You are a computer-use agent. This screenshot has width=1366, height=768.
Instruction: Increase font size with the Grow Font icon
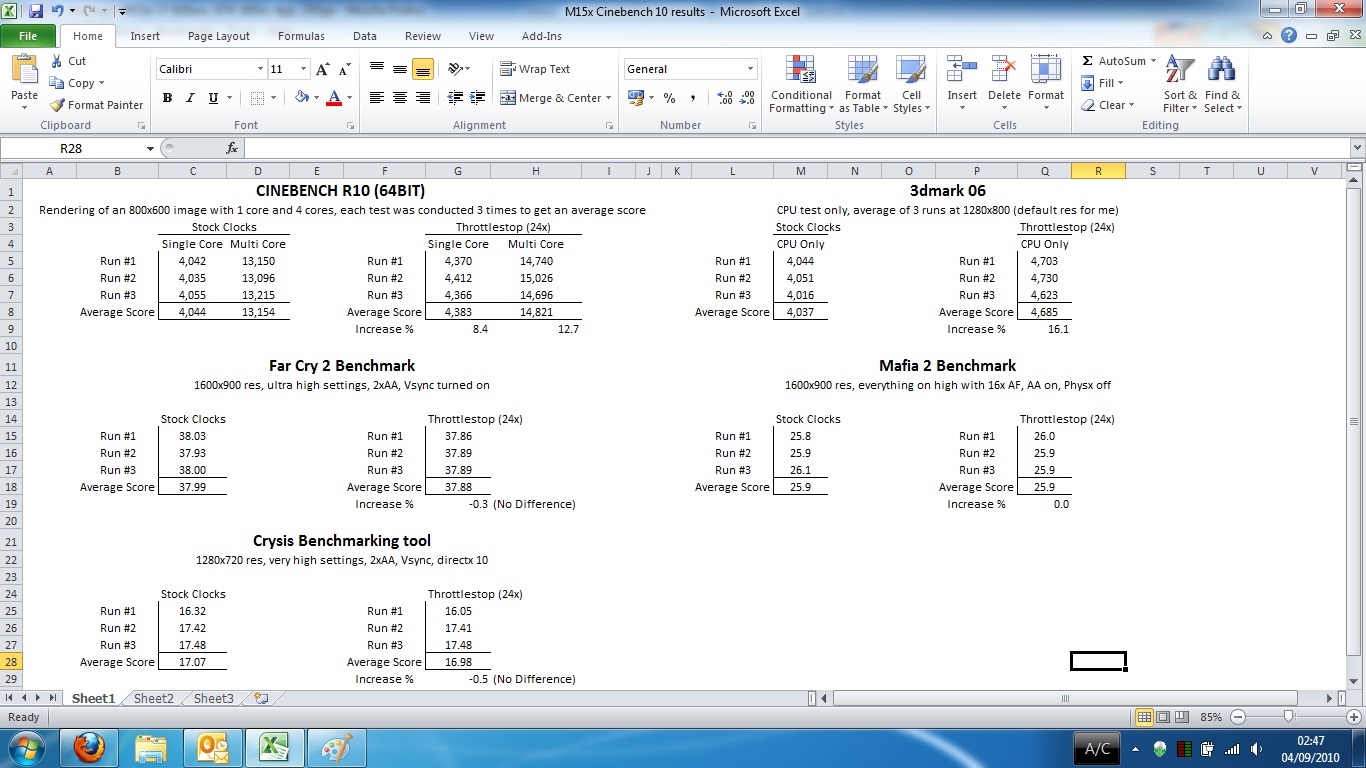tap(322, 69)
